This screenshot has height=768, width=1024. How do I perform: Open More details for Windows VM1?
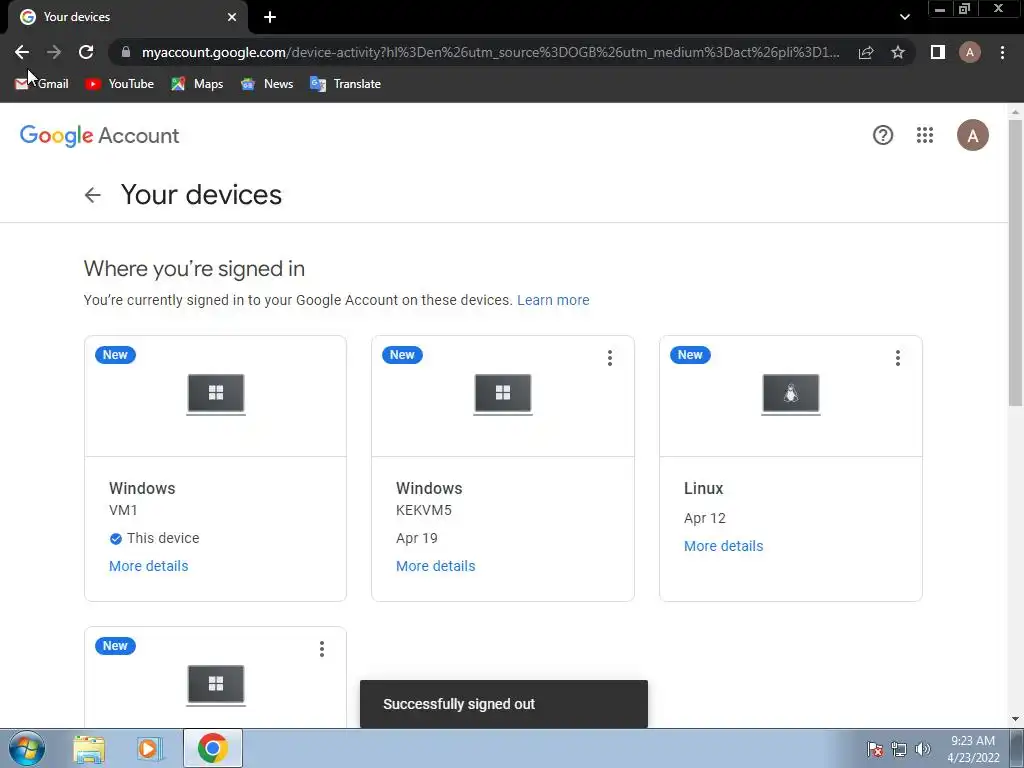click(148, 566)
